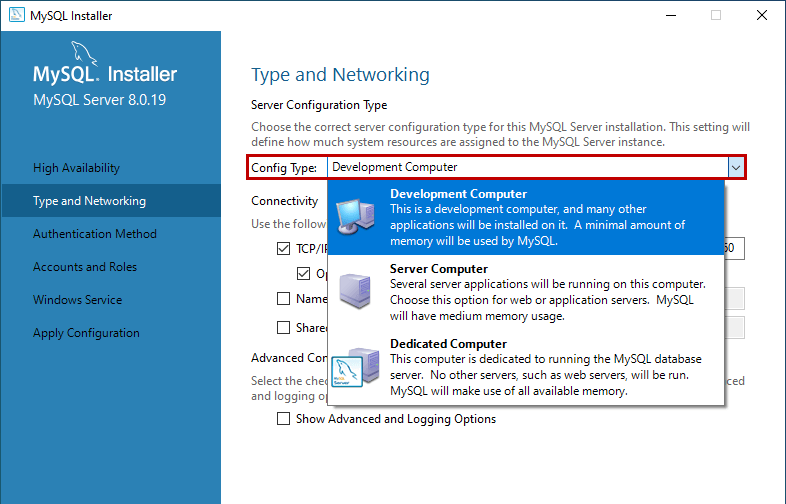Select Type and Networking sidebar step

pyautogui.click(x=111, y=201)
